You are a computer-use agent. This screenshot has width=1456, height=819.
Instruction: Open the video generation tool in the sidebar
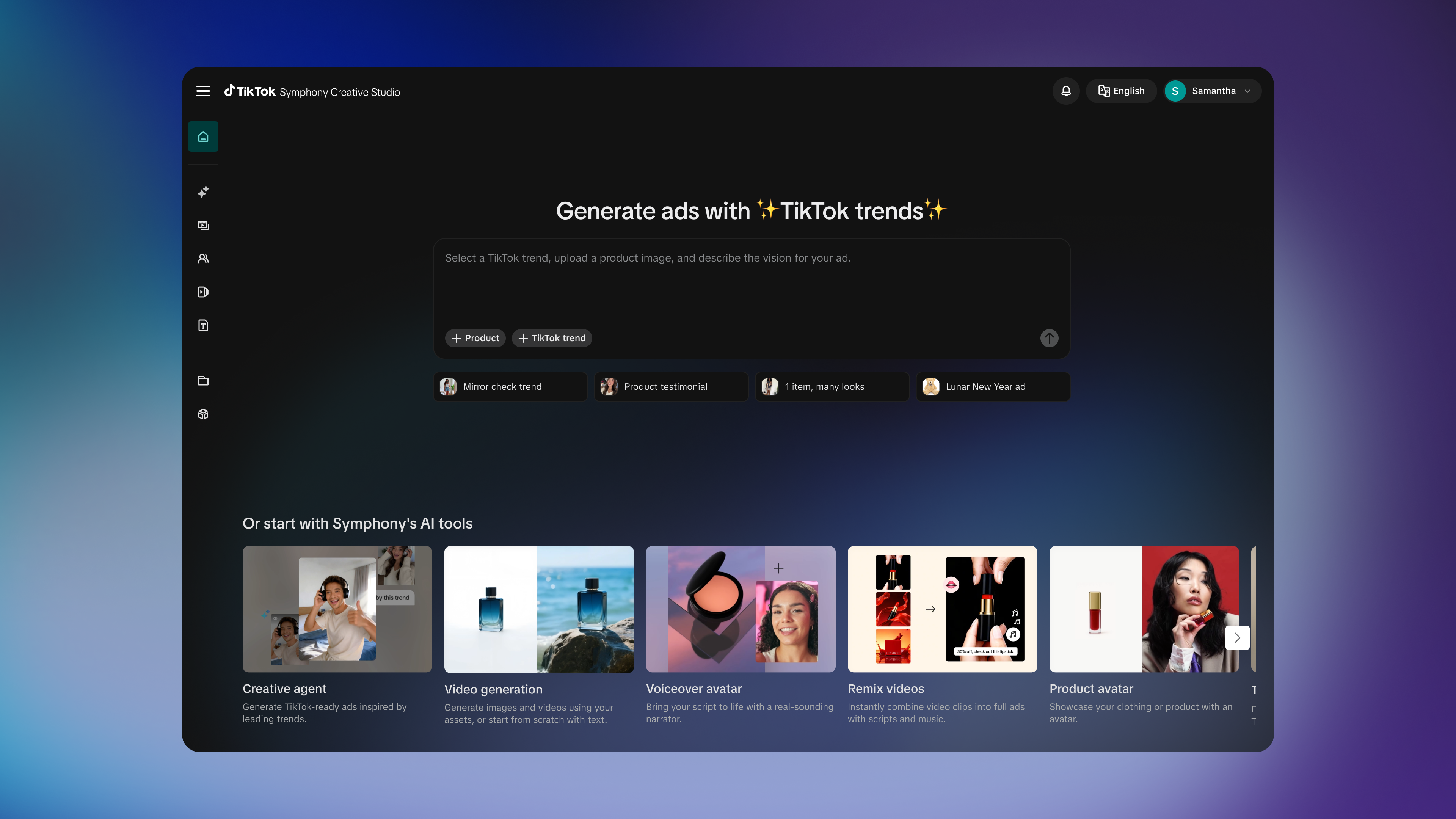tap(203, 225)
